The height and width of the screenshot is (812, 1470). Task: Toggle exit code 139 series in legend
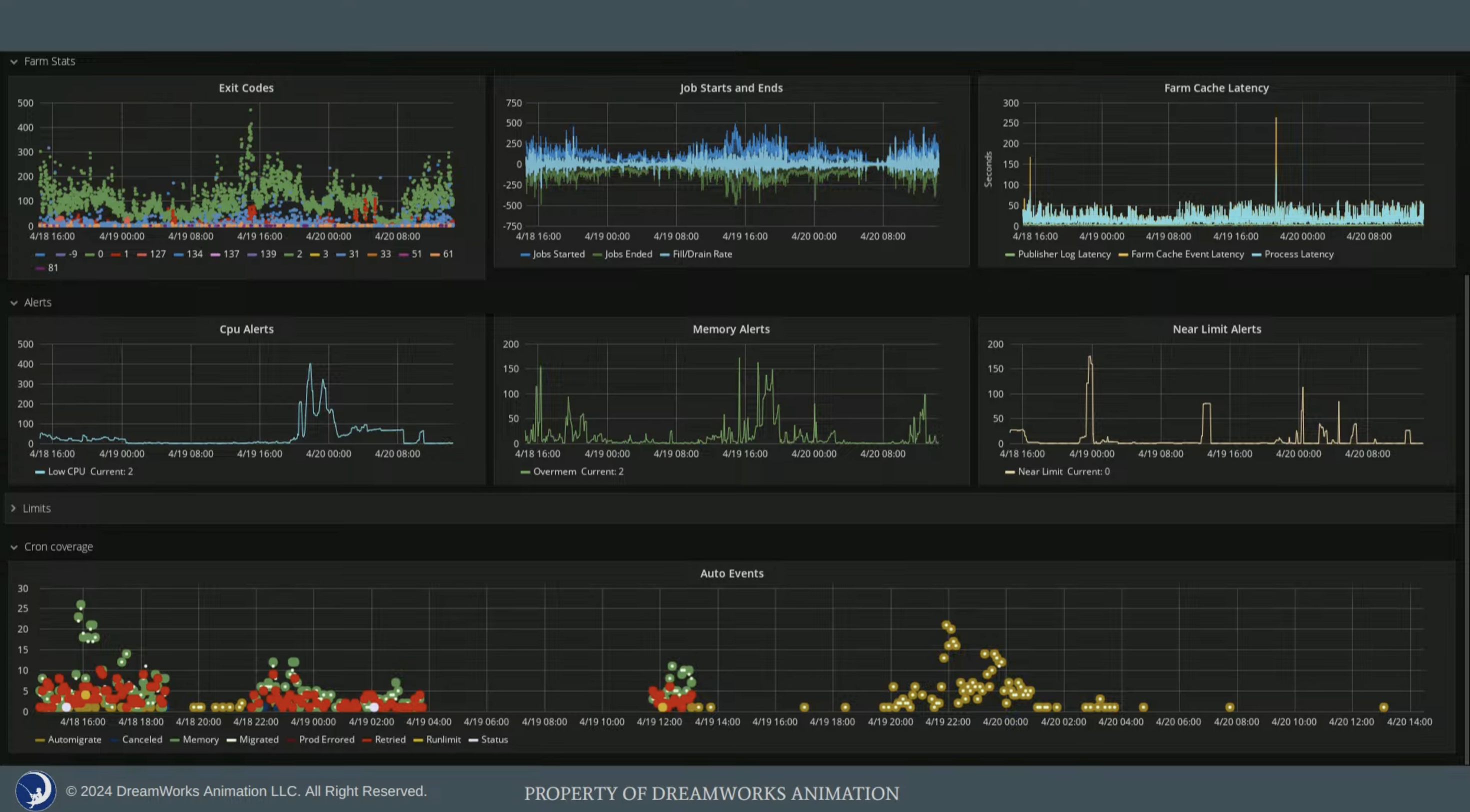[x=267, y=254]
